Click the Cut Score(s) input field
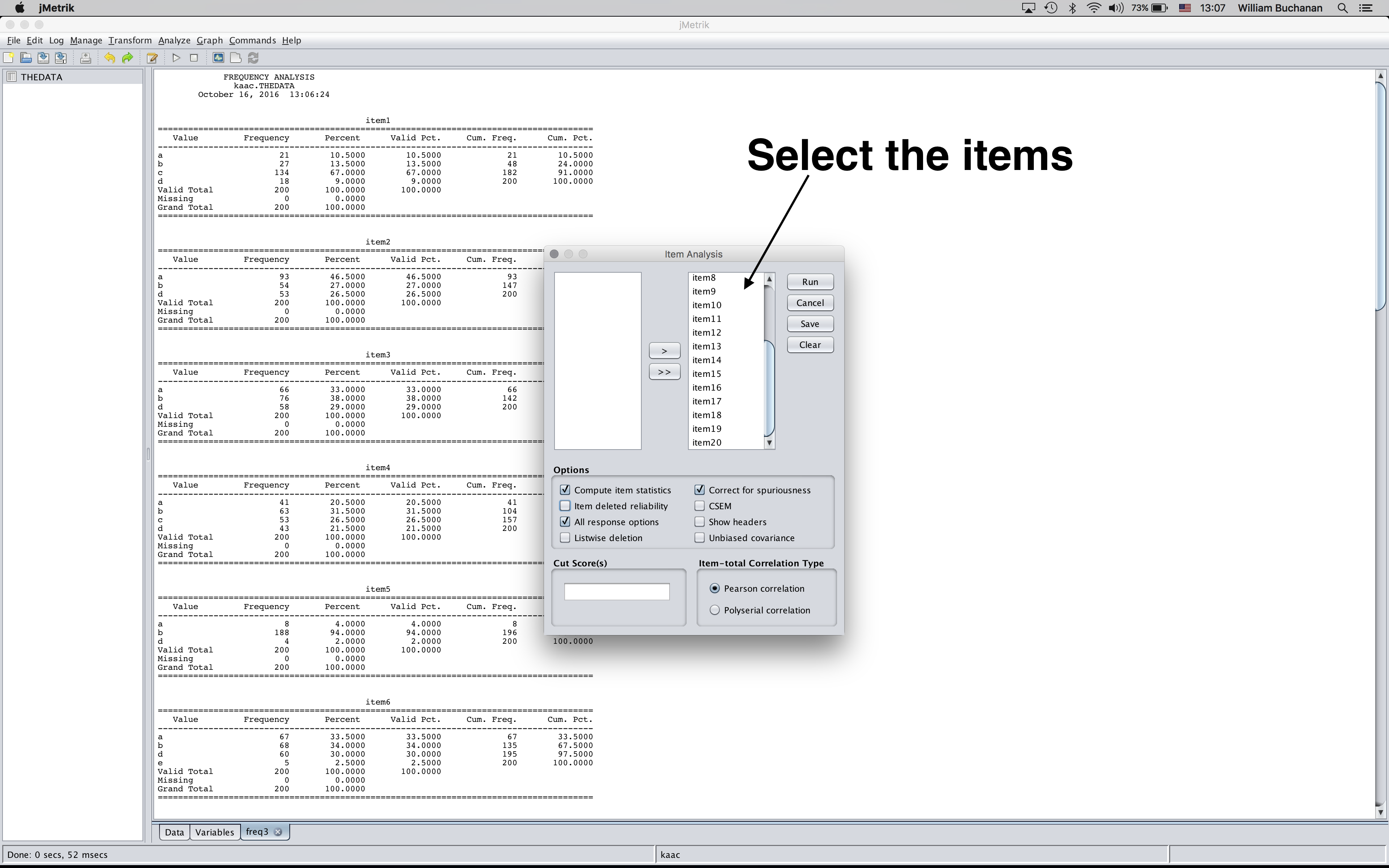Image resolution: width=1389 pixels, height=868 pixels. (x=616, y=591)
